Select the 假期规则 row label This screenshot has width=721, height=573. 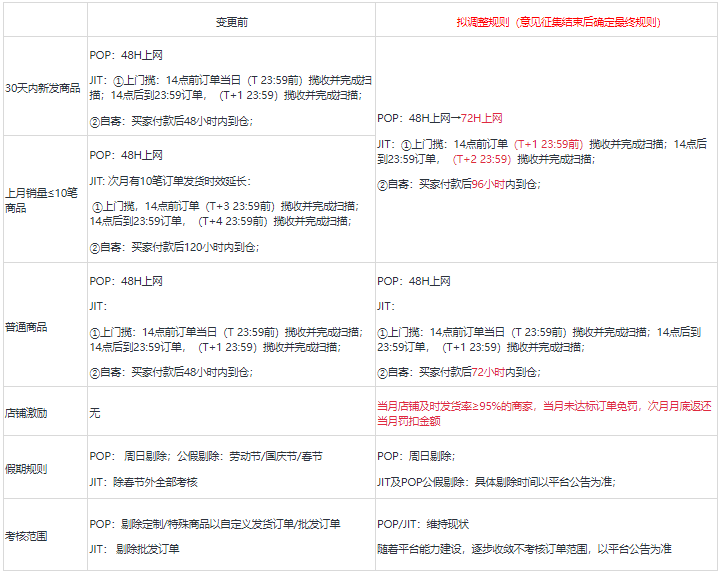pos(26,468)
